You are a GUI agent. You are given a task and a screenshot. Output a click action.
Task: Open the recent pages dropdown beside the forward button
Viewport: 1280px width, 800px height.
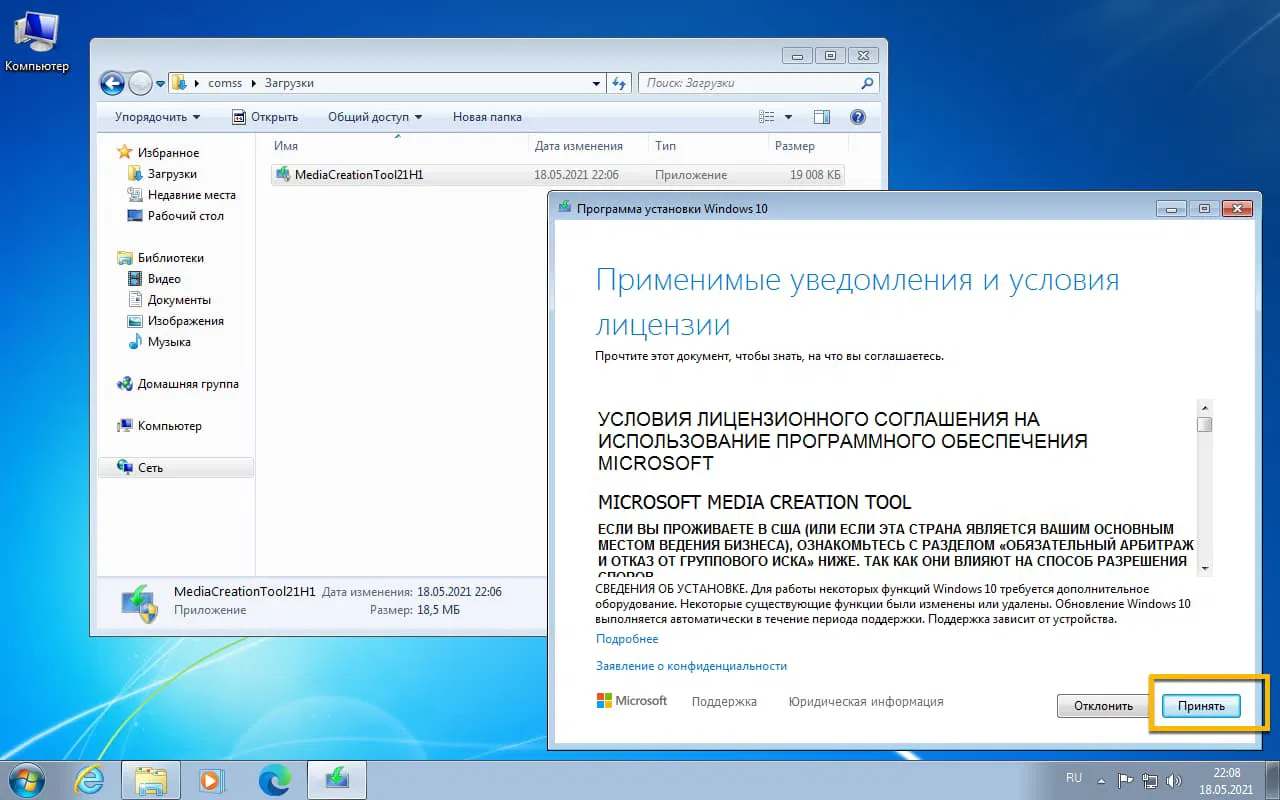(x=160, y=84)
